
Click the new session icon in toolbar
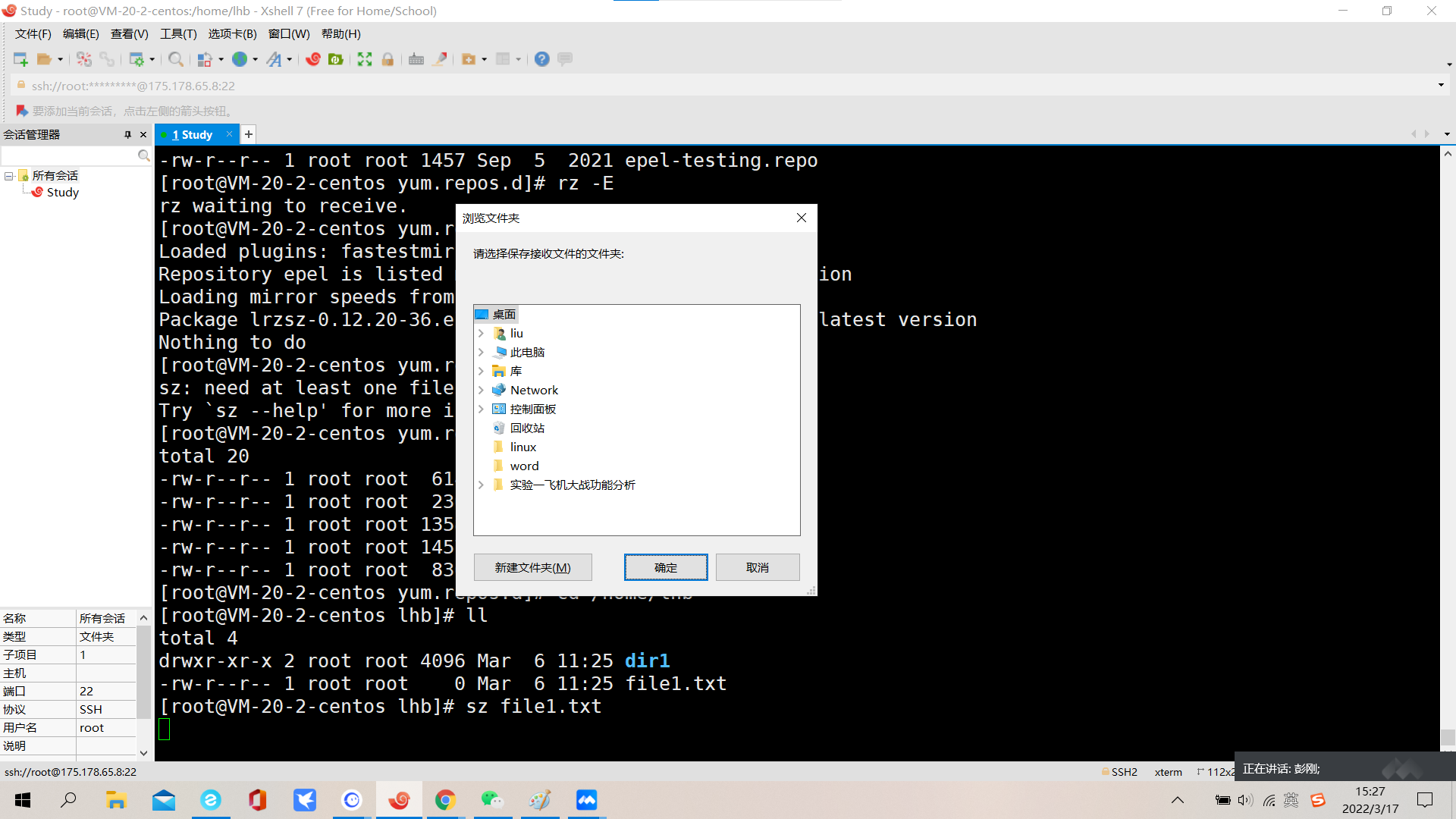pyautogui.click(x=20, y=59)
